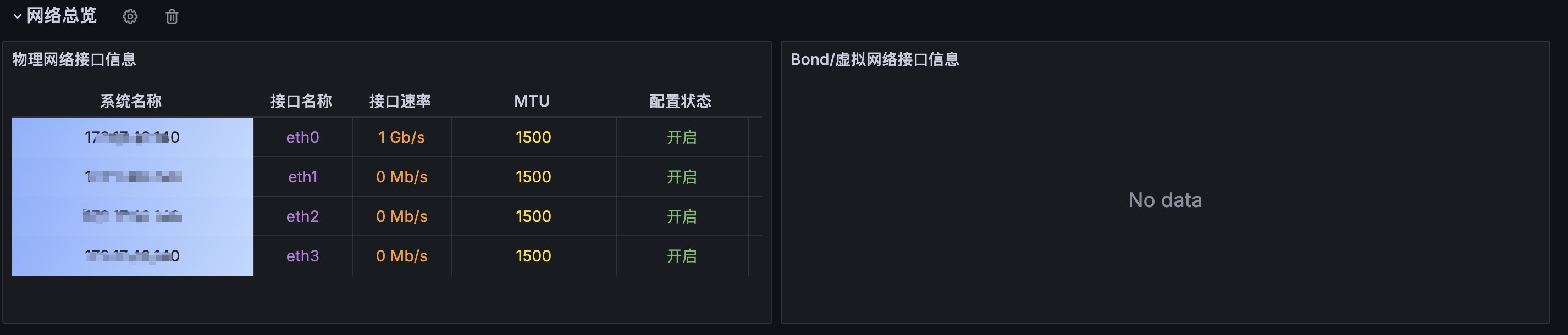
Task: Click the eth3 interface name cell
Action: tap(302, 256)
